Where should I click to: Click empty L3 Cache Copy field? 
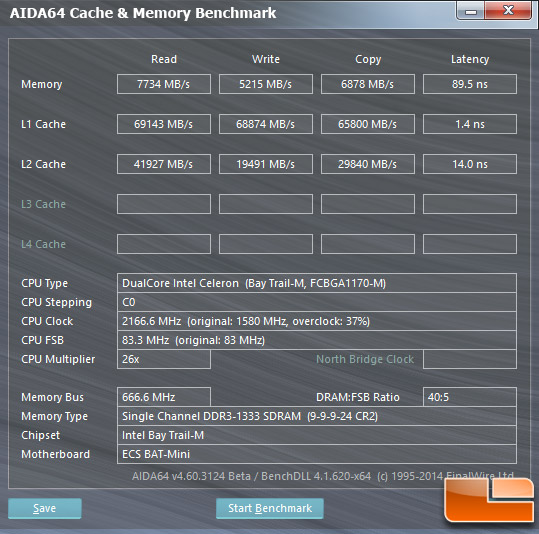pyautogui.click(x=368, y=204)
